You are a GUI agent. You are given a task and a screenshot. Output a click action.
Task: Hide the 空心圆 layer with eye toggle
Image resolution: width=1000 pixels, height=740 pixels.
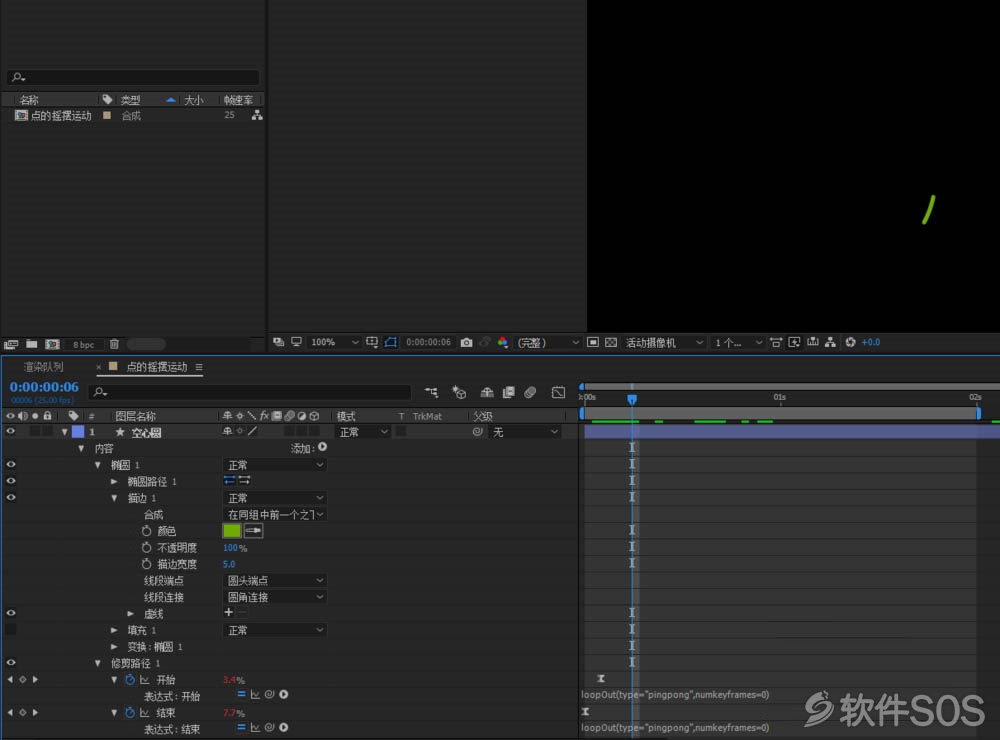[10, 432]
